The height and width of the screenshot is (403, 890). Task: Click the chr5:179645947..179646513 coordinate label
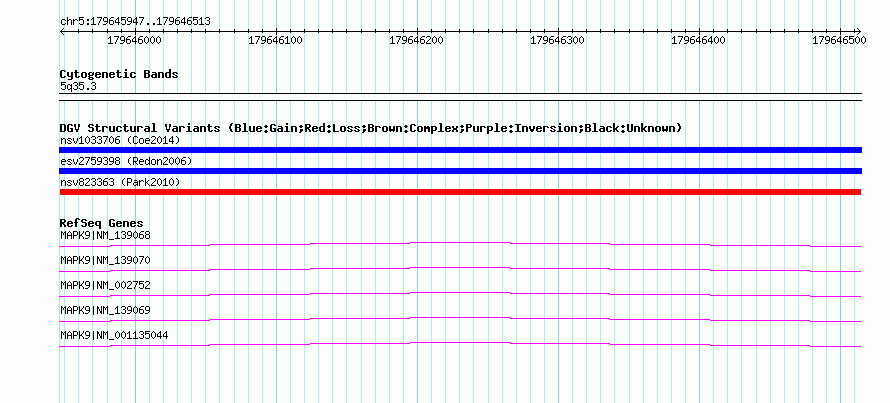point(135,22)
